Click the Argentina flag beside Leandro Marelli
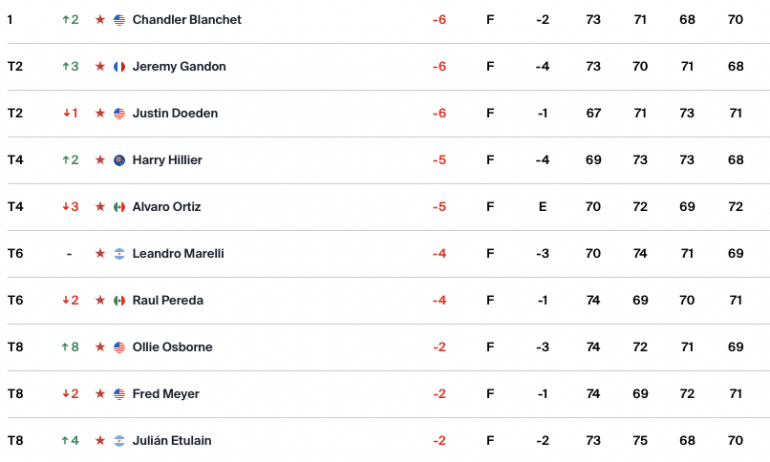The image size is (770, 462). (x=119, y=254)
